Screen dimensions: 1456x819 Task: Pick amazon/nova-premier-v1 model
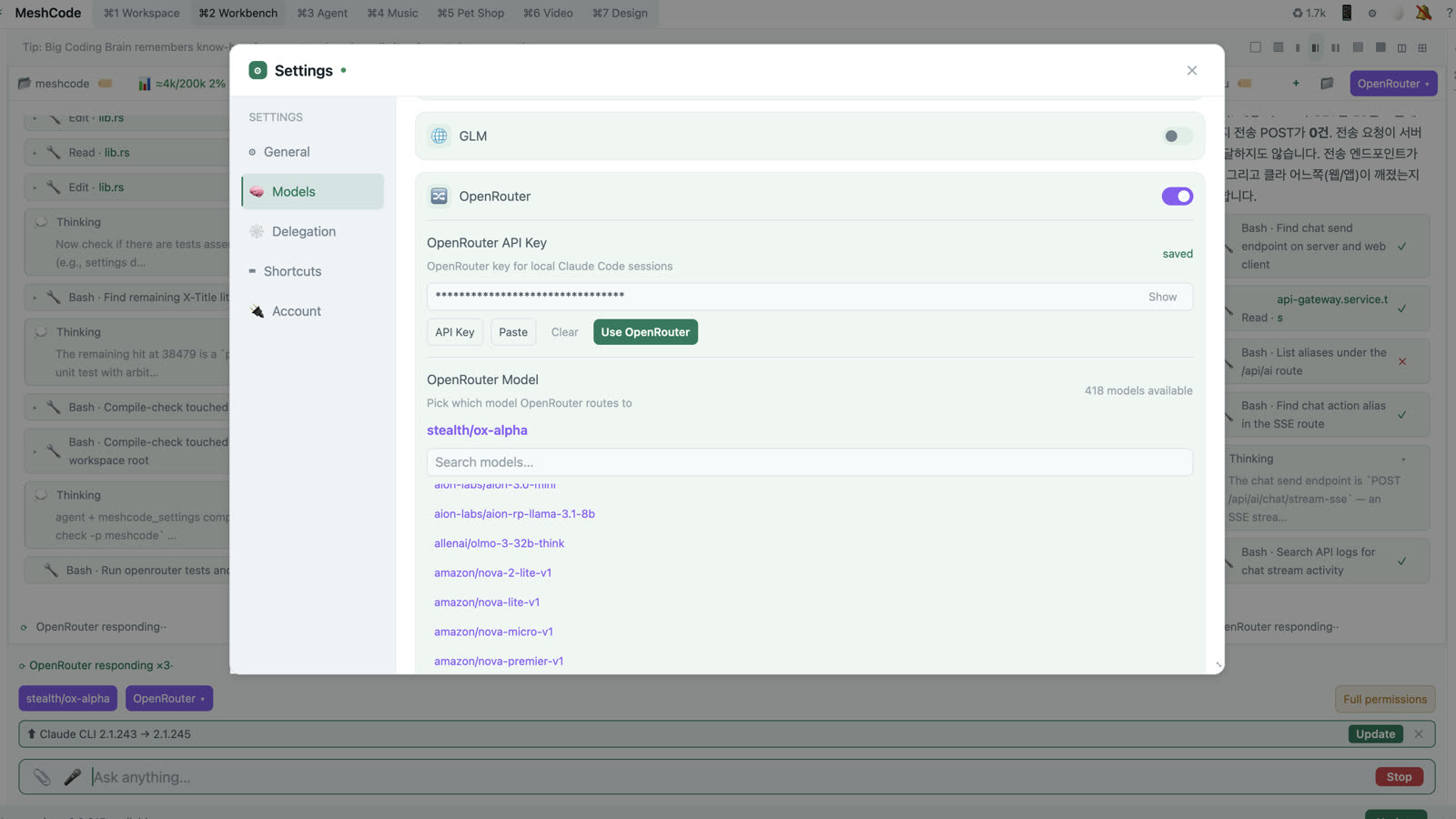pos(499,661)
